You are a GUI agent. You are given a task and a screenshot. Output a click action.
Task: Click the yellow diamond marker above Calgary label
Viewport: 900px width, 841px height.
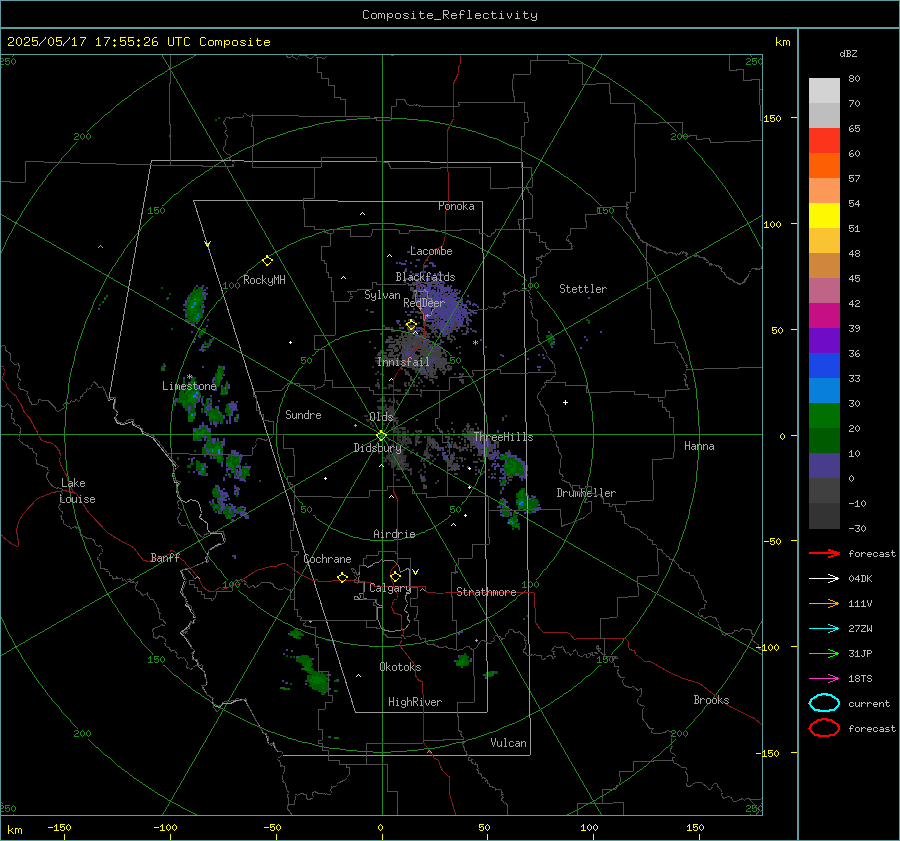tap(395, 576)
